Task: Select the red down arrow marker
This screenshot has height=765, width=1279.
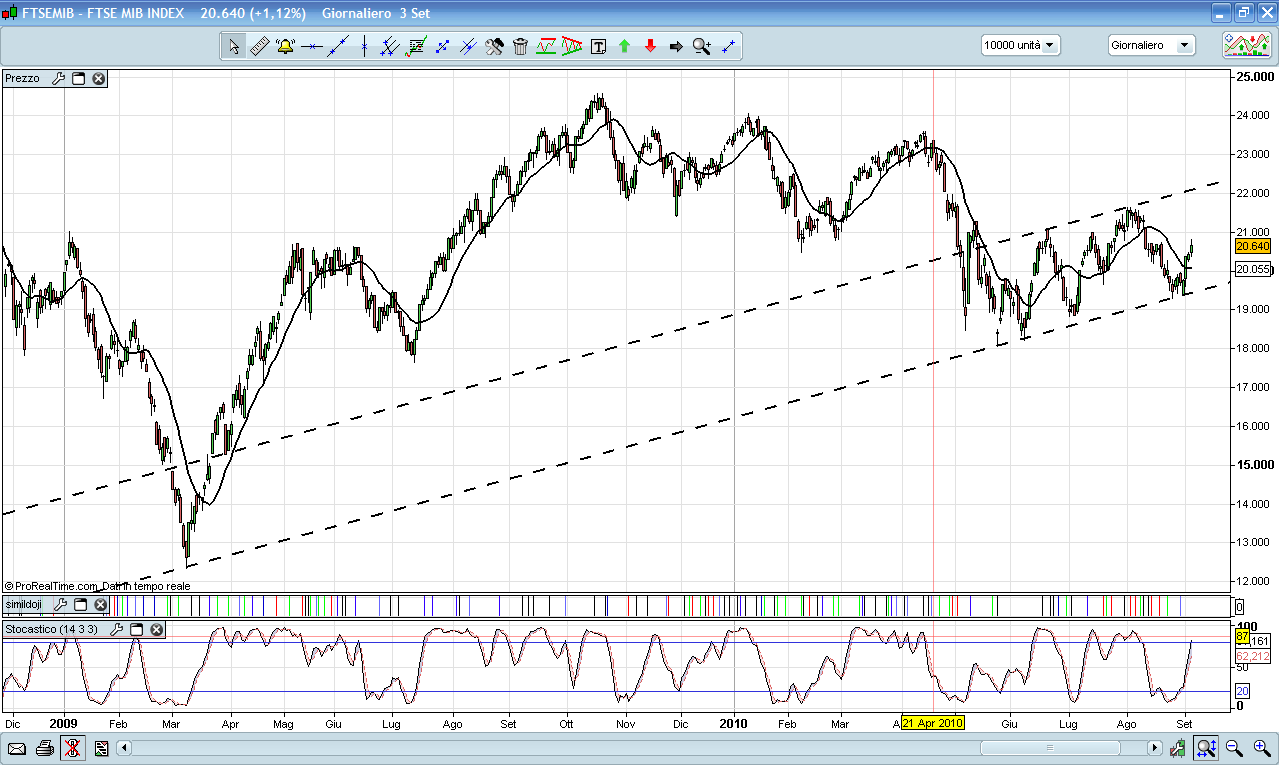Action: (x=650, y=46)
